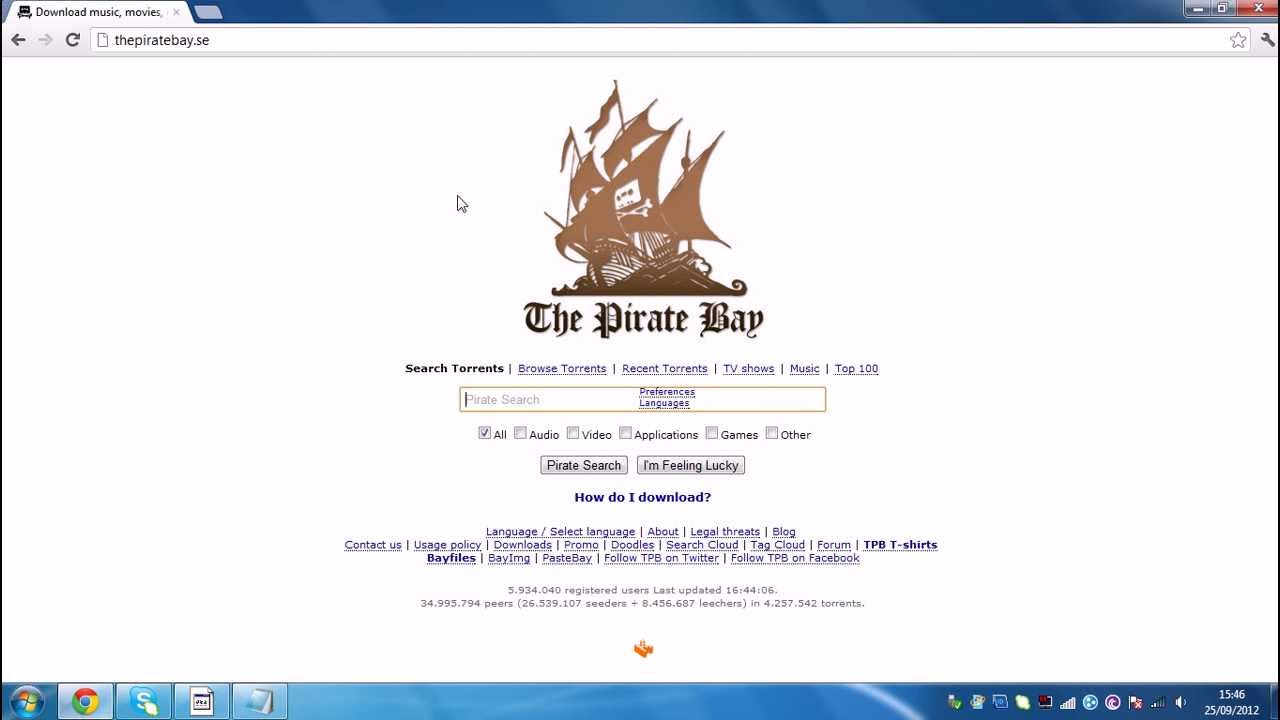Open the About link
Screen dimensions: 1280x720
coord(663,532)
